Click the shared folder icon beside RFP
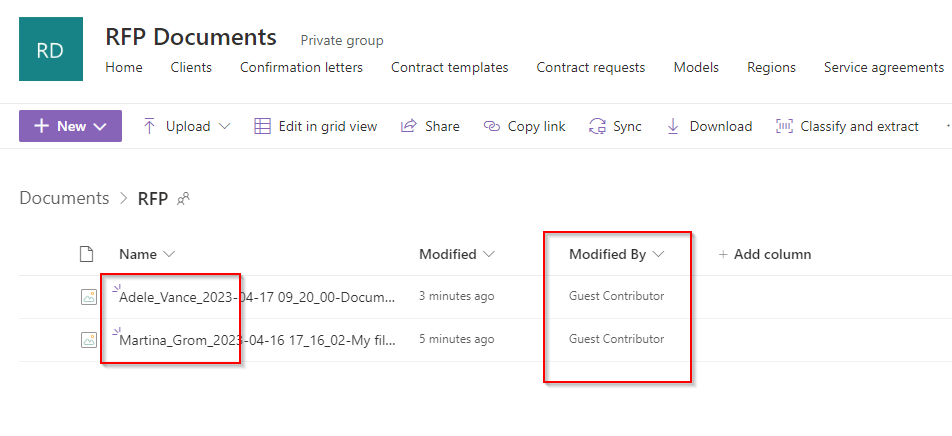Image resolution: width=952 pixels, height=436 pixels. click(183, 199)
